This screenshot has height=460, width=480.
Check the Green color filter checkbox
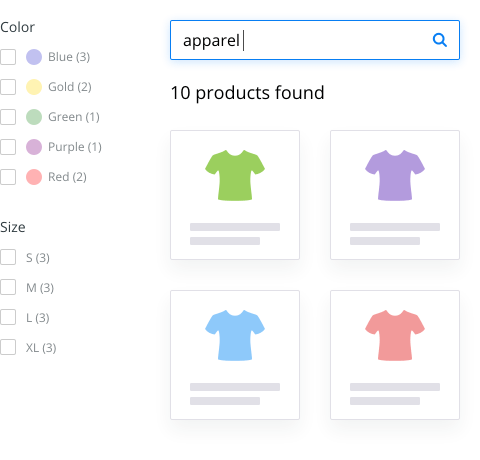8,117
